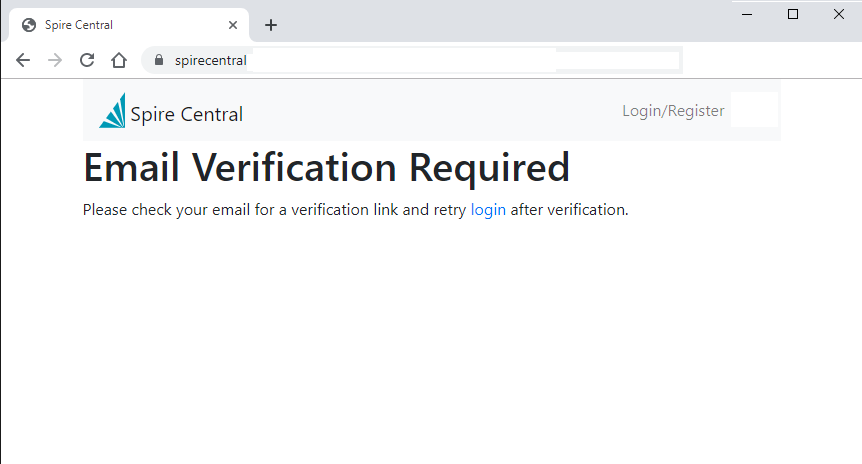Open a new tab with plus button

tap(271, 25)
